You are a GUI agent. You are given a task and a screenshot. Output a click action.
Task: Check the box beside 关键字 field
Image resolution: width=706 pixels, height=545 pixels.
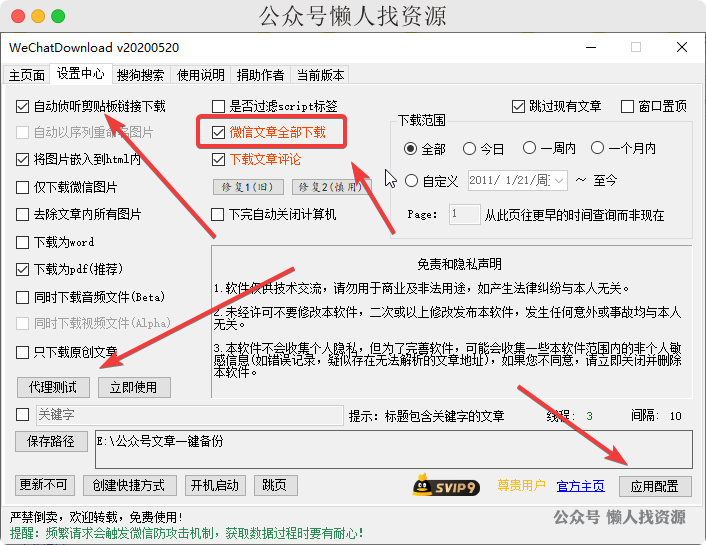point(23,414)
